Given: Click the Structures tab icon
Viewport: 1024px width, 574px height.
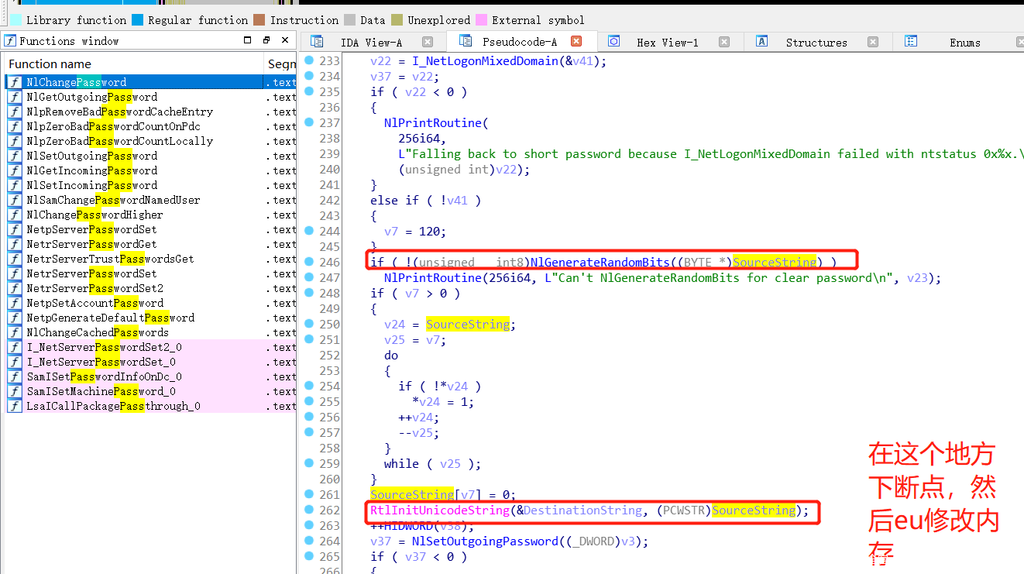Looking at the screenshot, I should (762, 42).
